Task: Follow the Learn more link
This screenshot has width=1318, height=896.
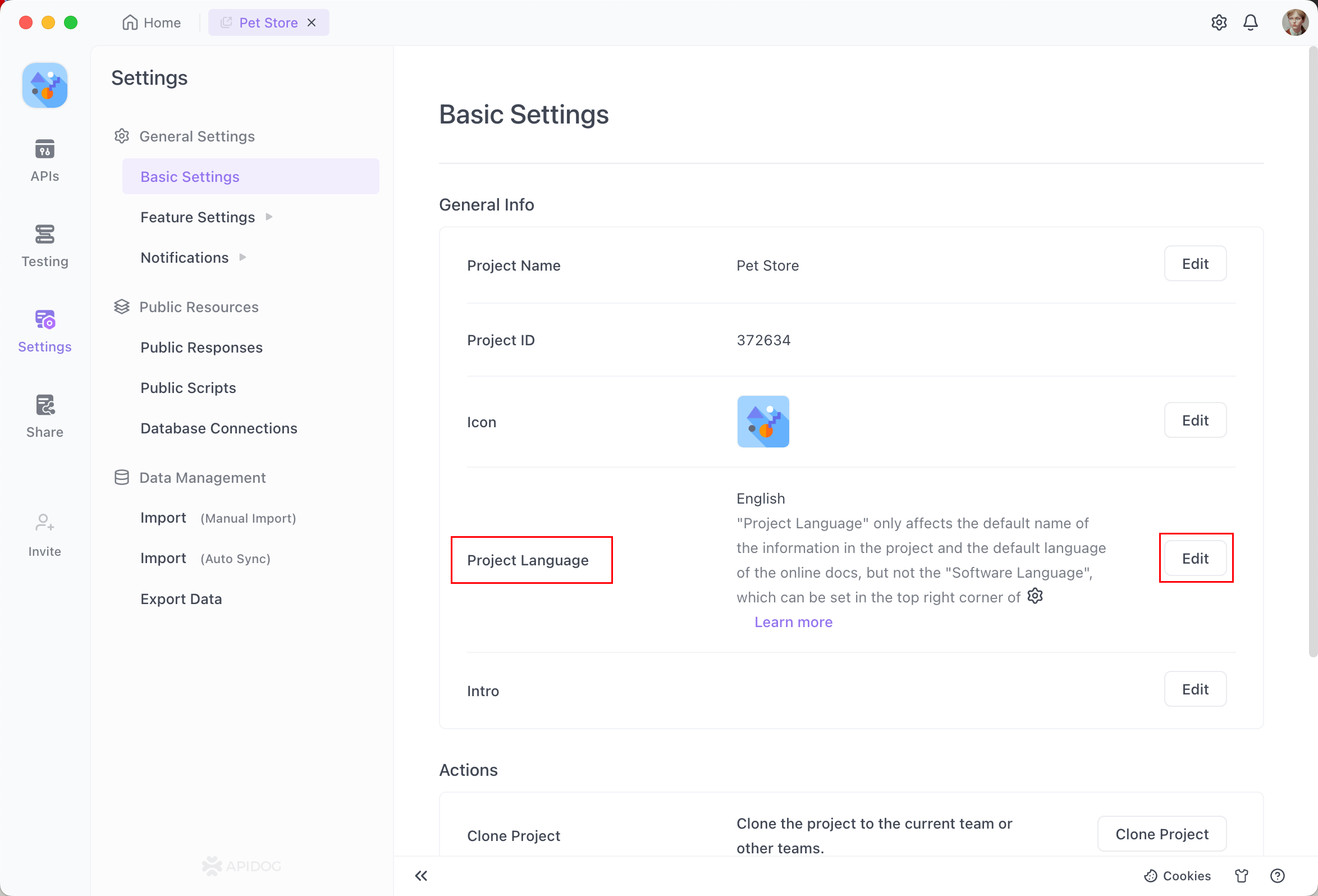Action: point(793,622)
